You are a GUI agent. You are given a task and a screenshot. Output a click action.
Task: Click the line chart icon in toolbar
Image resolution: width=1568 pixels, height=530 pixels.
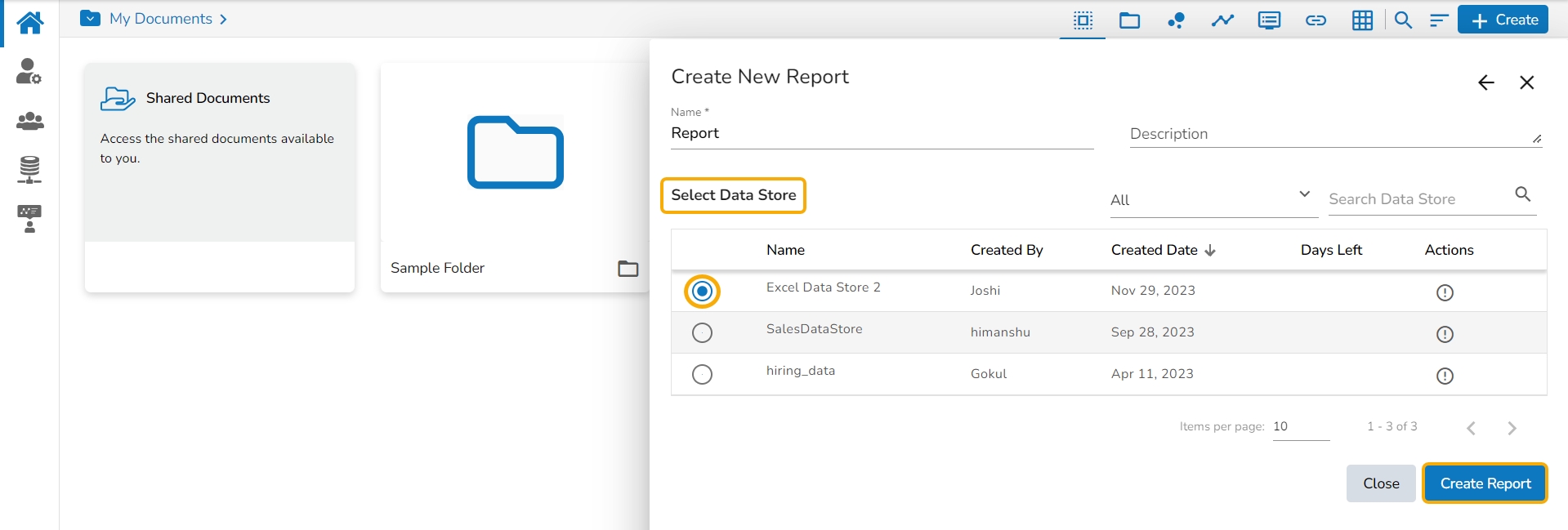coord(1222,20)
